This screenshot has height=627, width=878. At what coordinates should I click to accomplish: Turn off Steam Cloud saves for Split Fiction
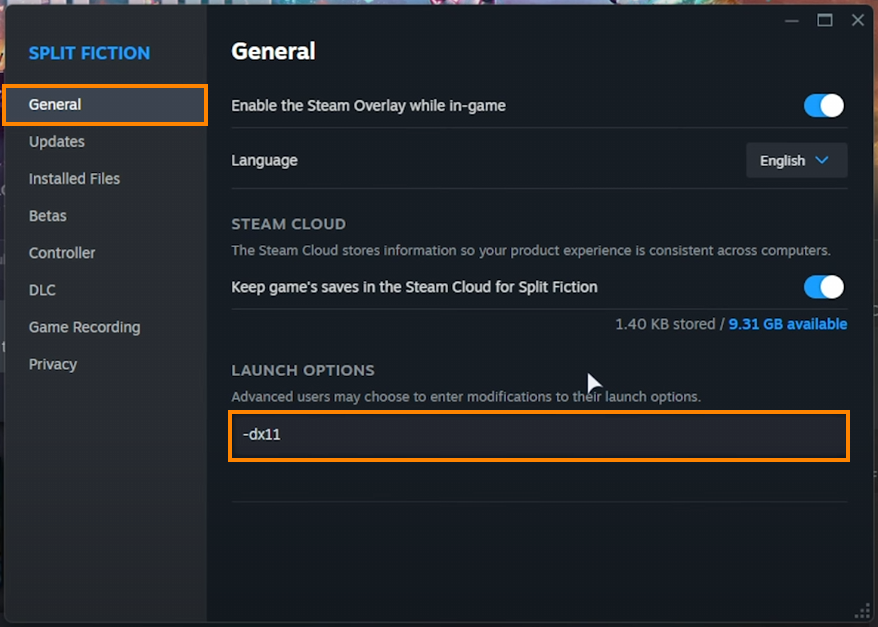(x=824, y=287)
